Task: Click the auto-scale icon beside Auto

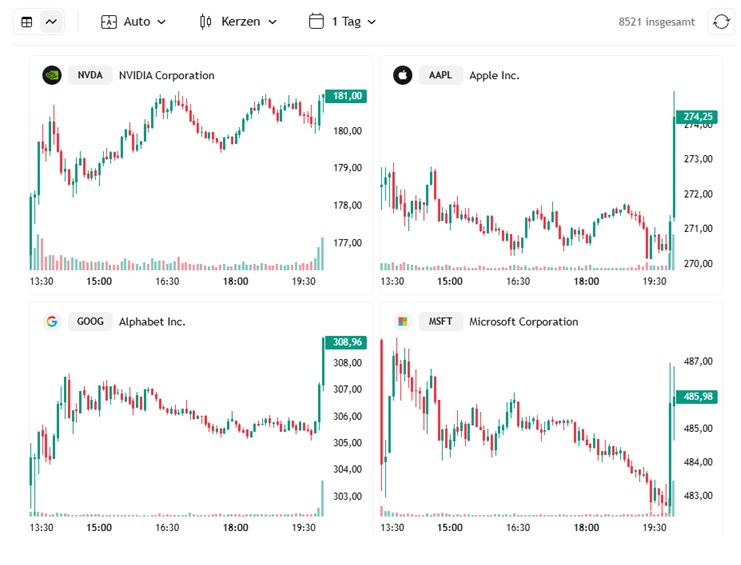Action: (109, 22)
